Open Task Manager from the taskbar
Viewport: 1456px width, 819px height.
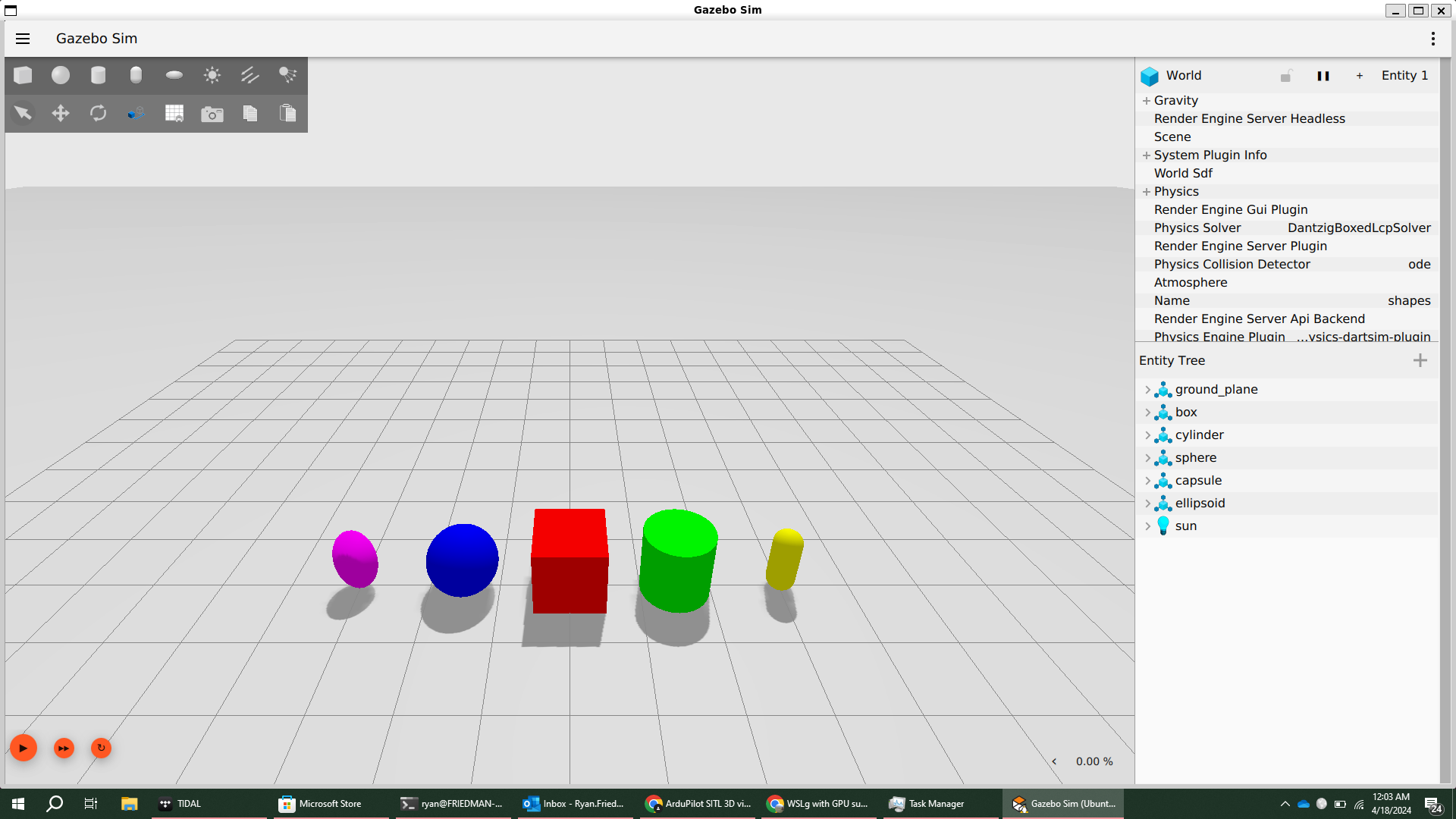(x=928, y=804)
